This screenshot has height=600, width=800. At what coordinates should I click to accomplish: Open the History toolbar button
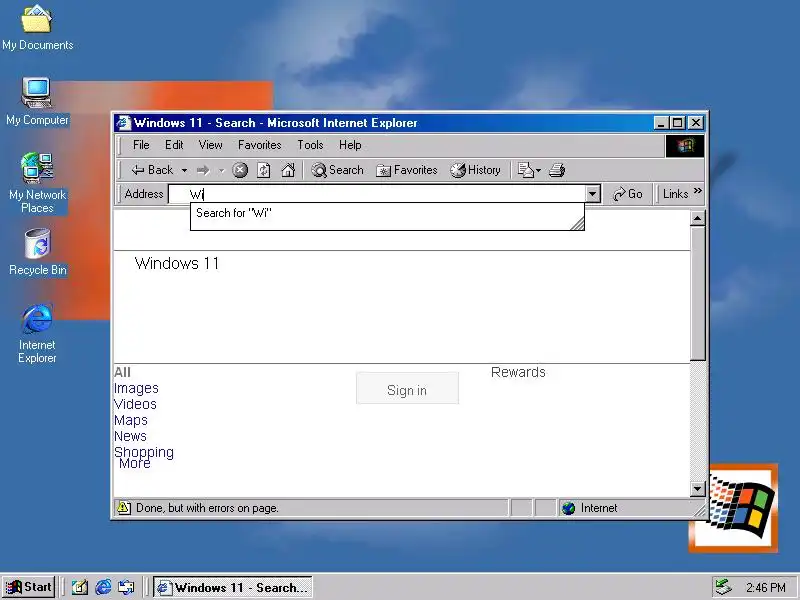pyautogui.click(x=476, y=170)
